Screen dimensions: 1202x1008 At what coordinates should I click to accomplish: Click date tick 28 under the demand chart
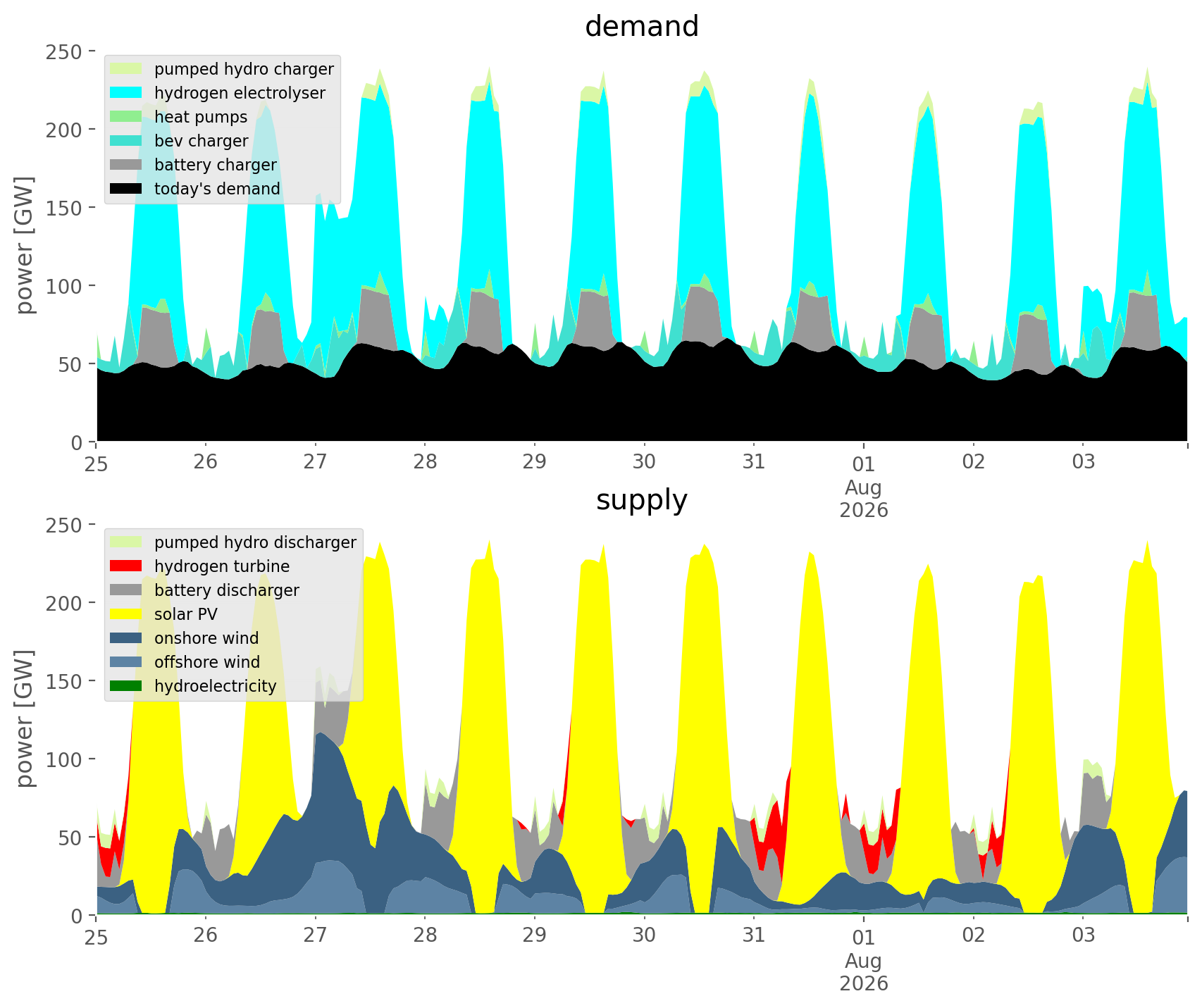[425, 462]
